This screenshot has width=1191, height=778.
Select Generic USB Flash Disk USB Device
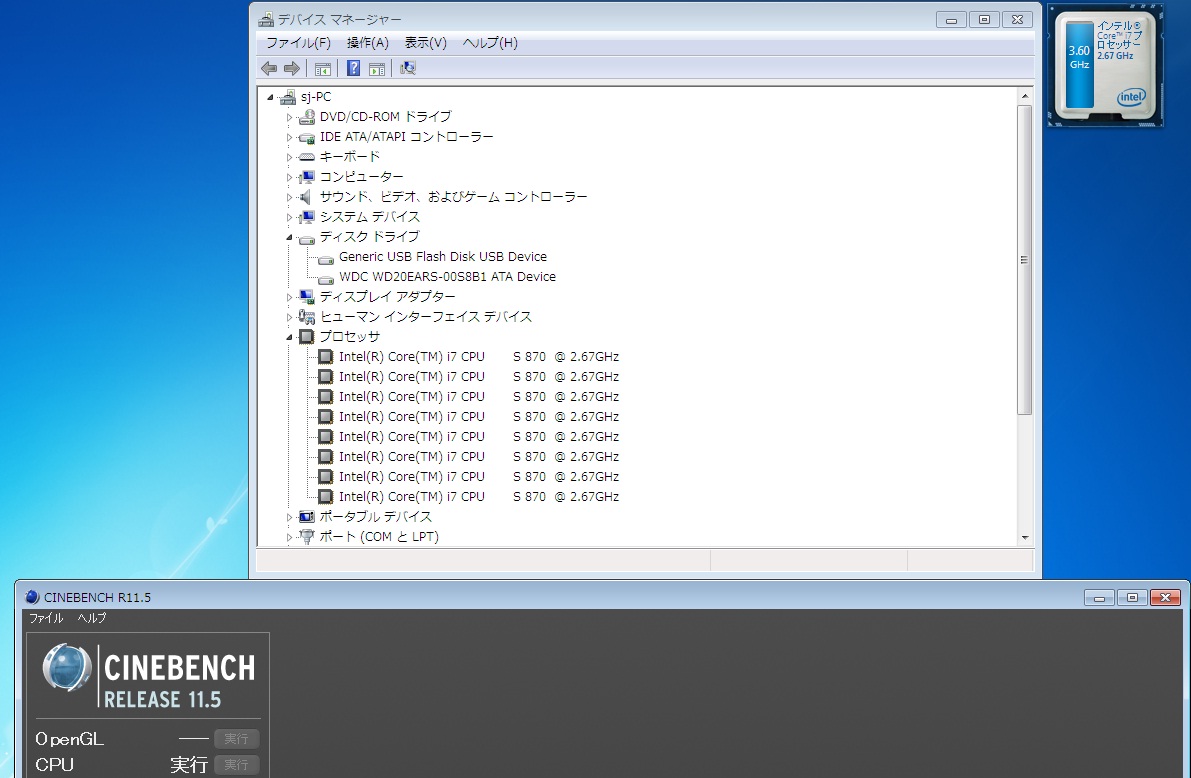tap(443, 257)
